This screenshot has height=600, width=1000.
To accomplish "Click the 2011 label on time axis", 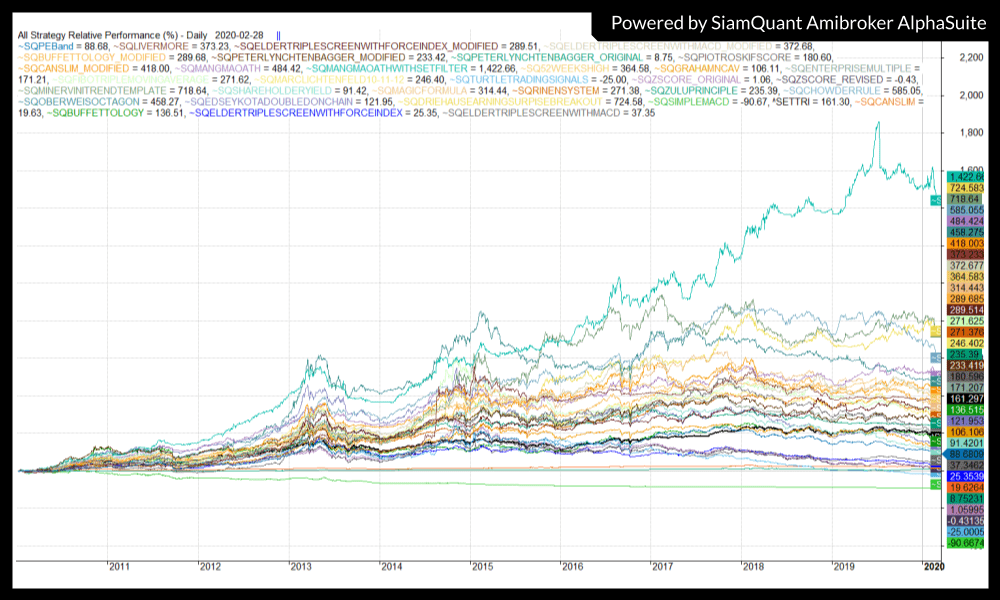I will pyautogui.click(x=118, y=567).
